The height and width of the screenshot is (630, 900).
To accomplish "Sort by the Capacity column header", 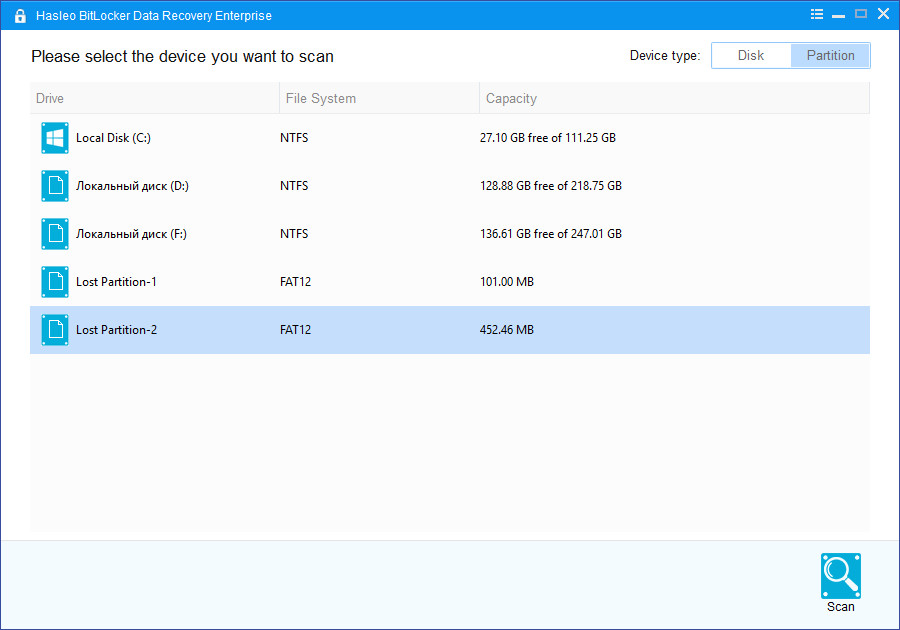I will 674,98.
